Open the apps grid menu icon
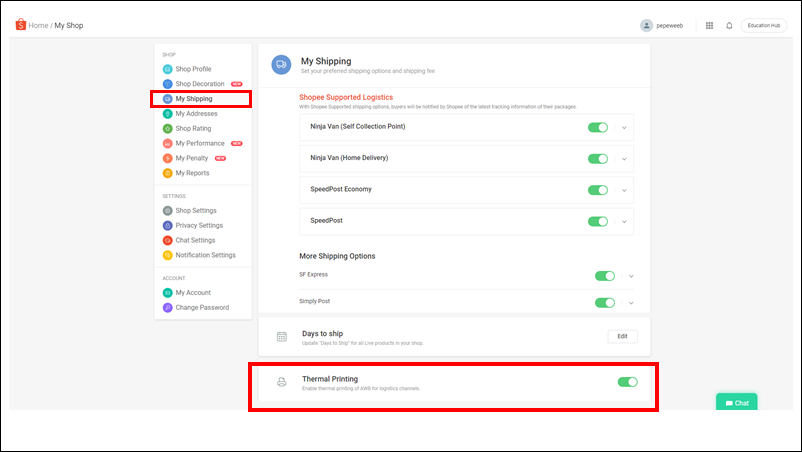The height and width of the screenshot is (452, 802). (709, 25)
